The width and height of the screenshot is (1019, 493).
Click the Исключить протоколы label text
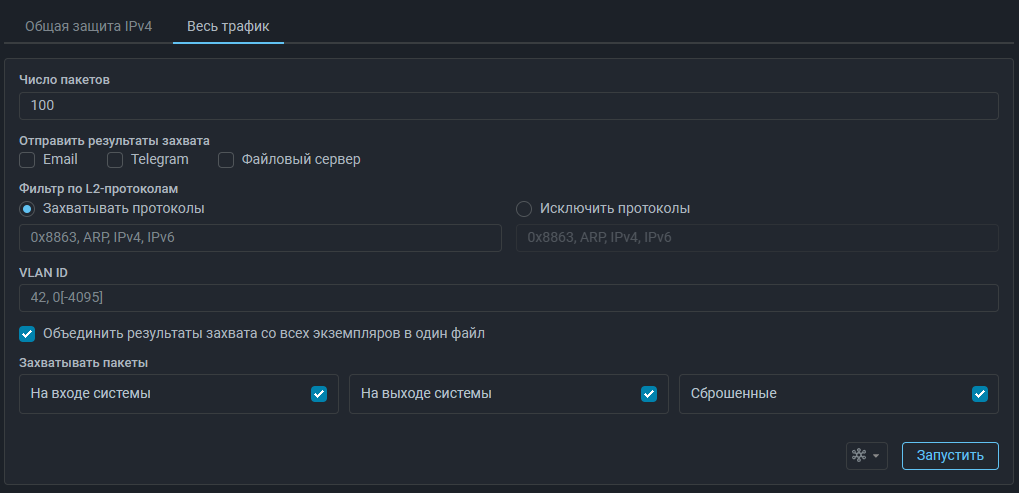click(x=615, y=209)
